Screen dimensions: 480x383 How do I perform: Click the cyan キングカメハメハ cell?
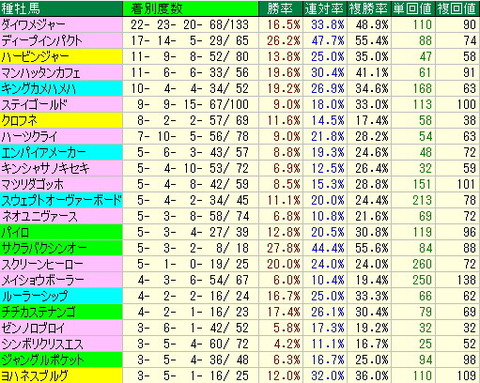point(61,89)
